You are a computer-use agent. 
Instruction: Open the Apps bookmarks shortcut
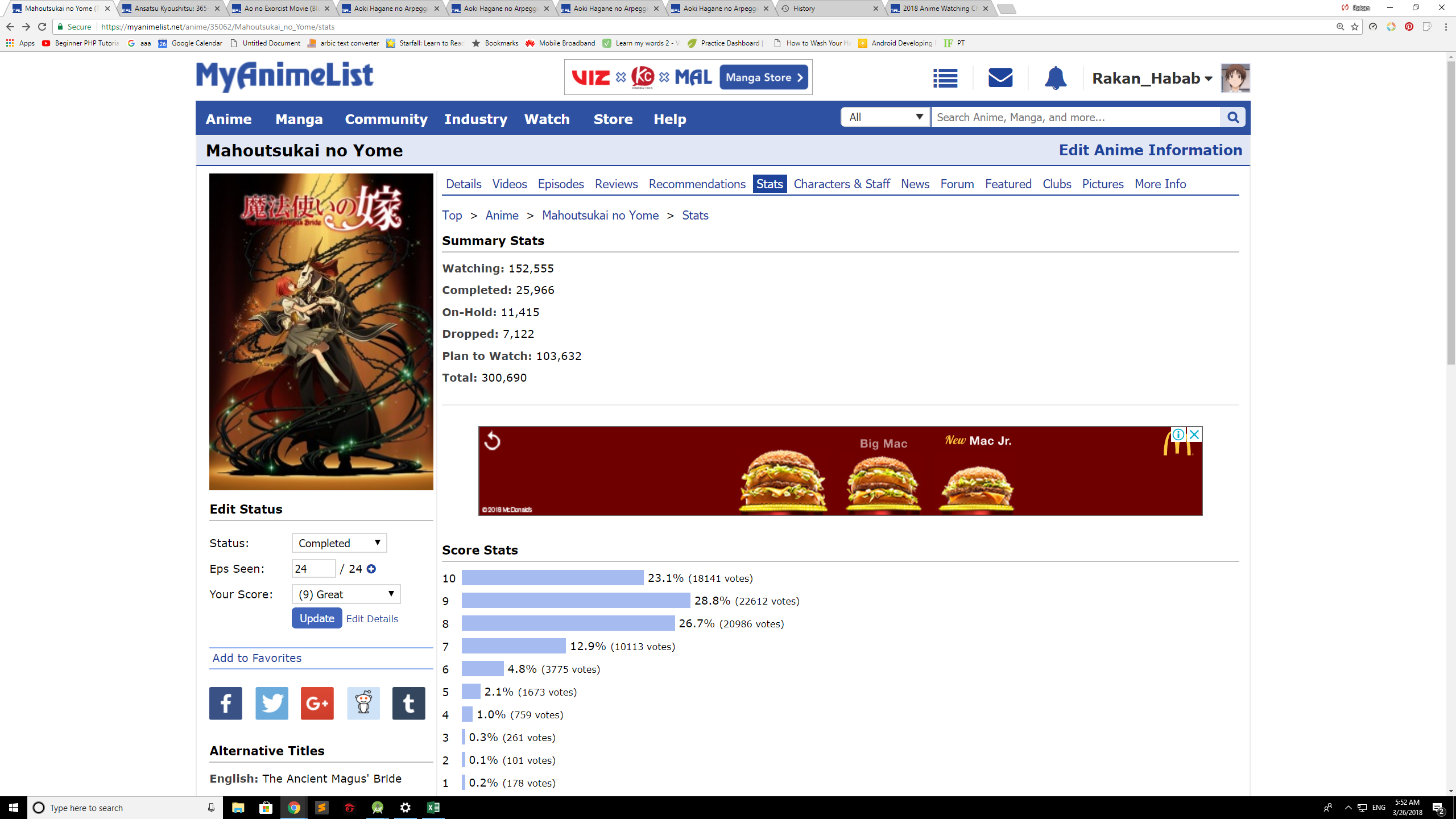pos(20,43)
